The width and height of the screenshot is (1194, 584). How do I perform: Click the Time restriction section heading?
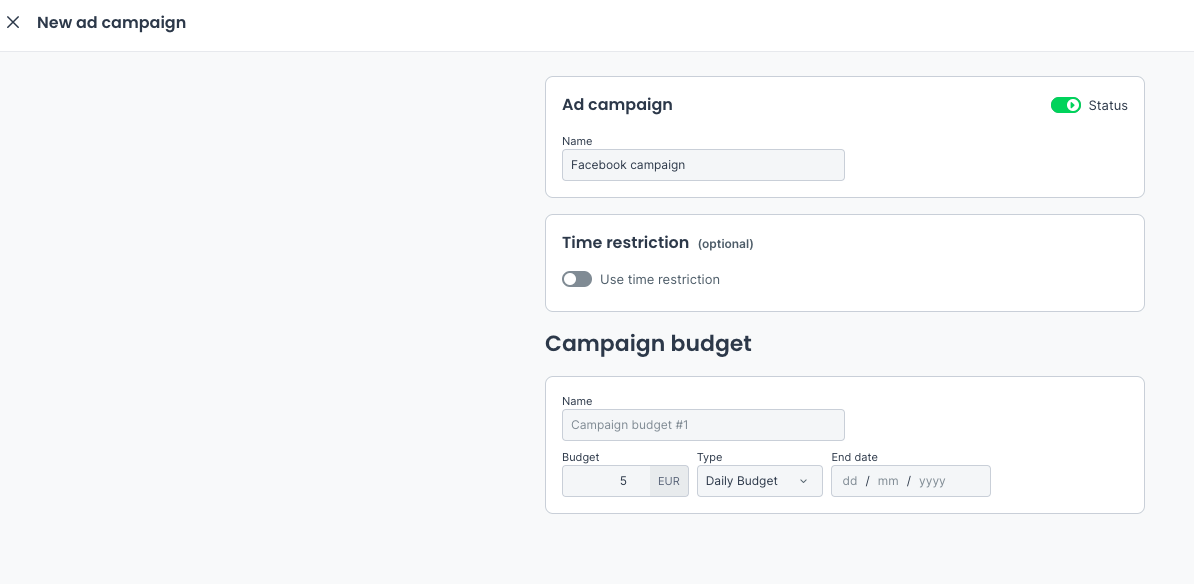tap(625, 242)
